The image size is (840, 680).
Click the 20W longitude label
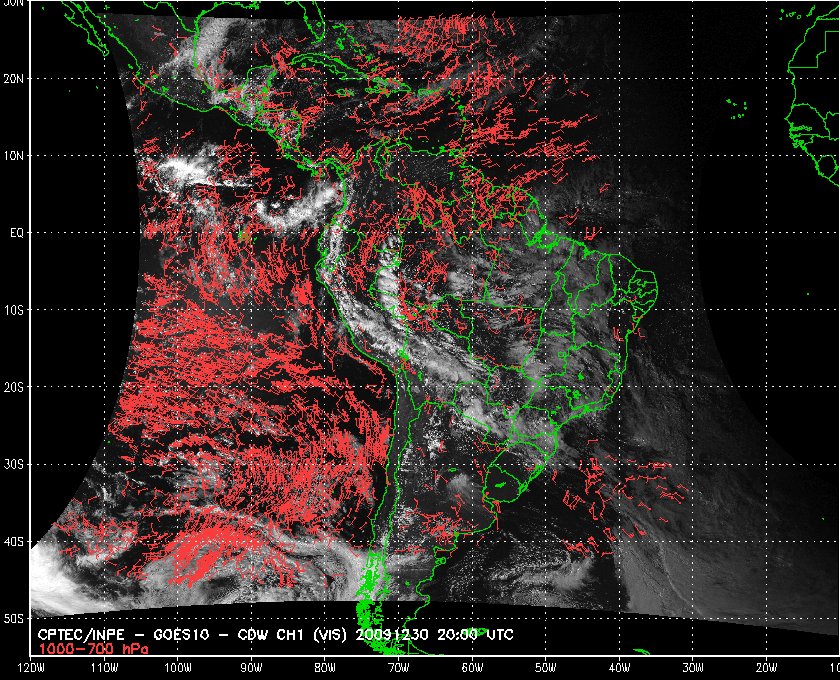coord(767,668)
